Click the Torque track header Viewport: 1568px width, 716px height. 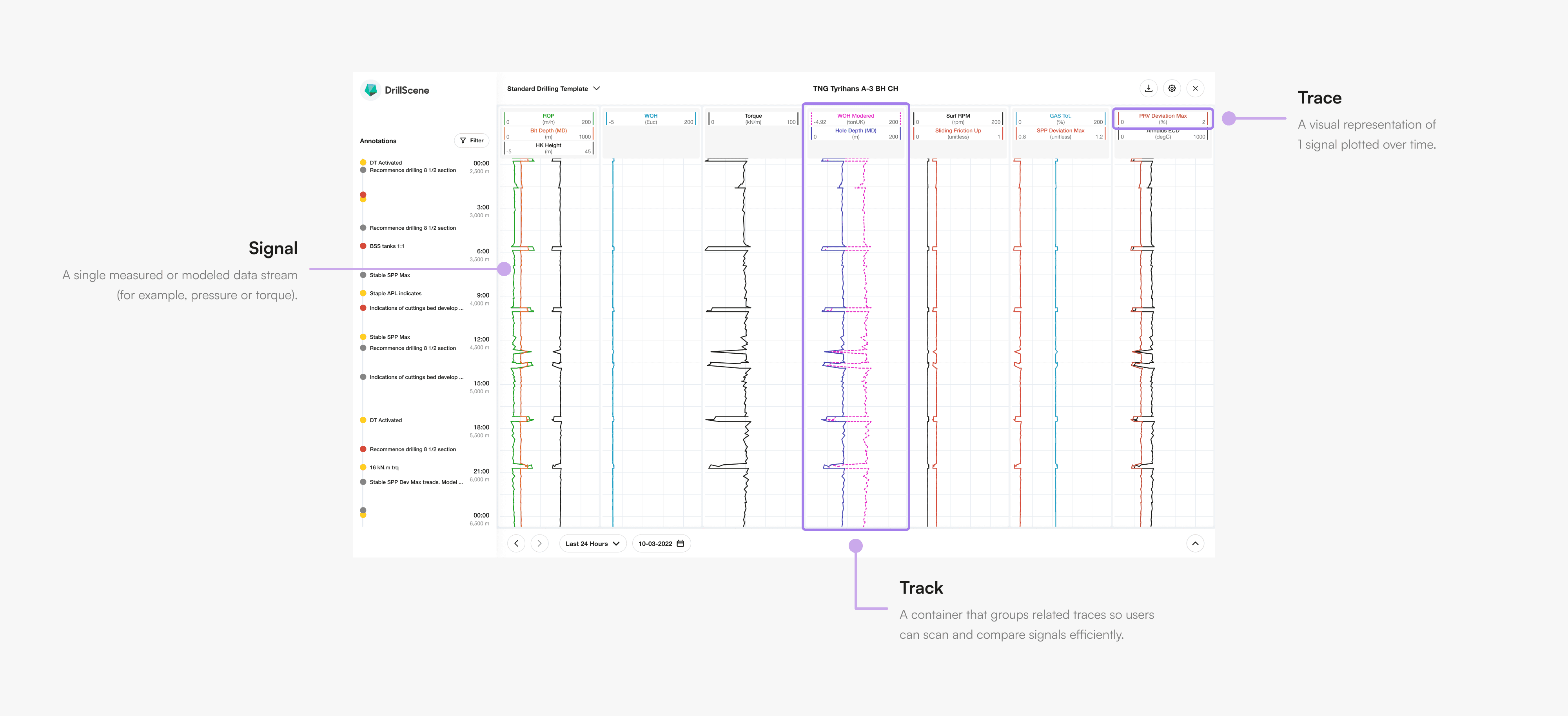(753, 118)
